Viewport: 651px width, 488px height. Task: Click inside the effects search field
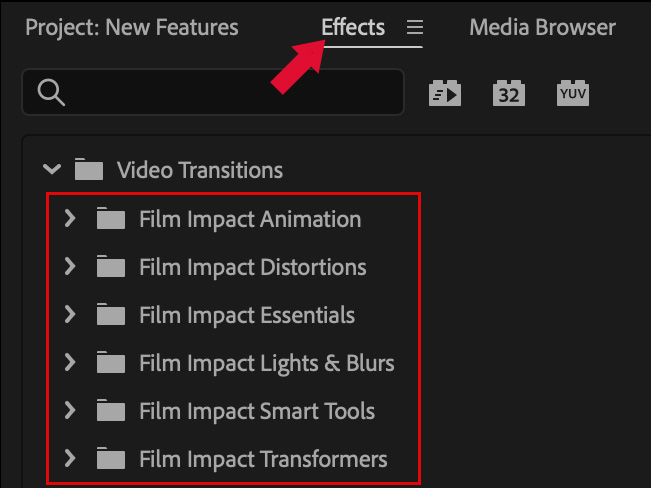[x=230, y=92]
